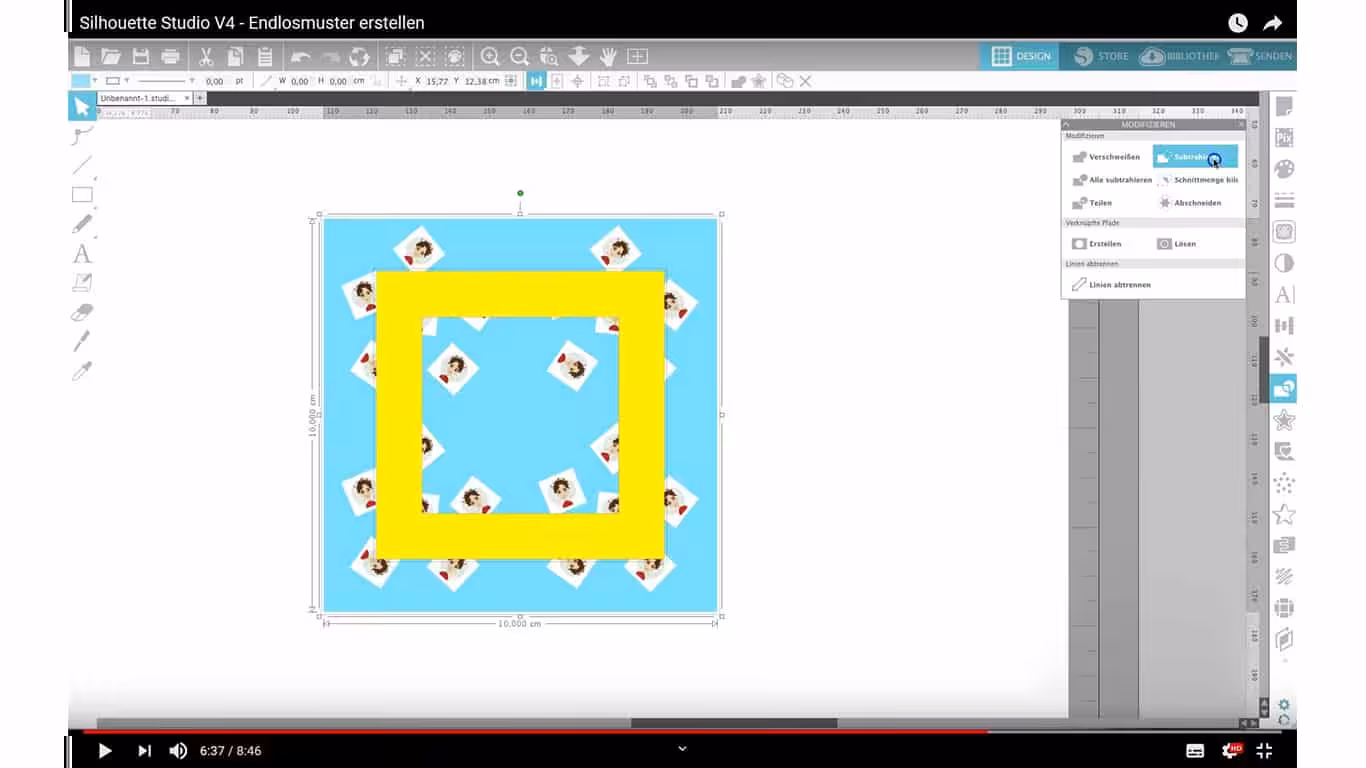Expand the line style dropdown
The width and height of the screenshot is (1366, 768).
click(192, 81)
